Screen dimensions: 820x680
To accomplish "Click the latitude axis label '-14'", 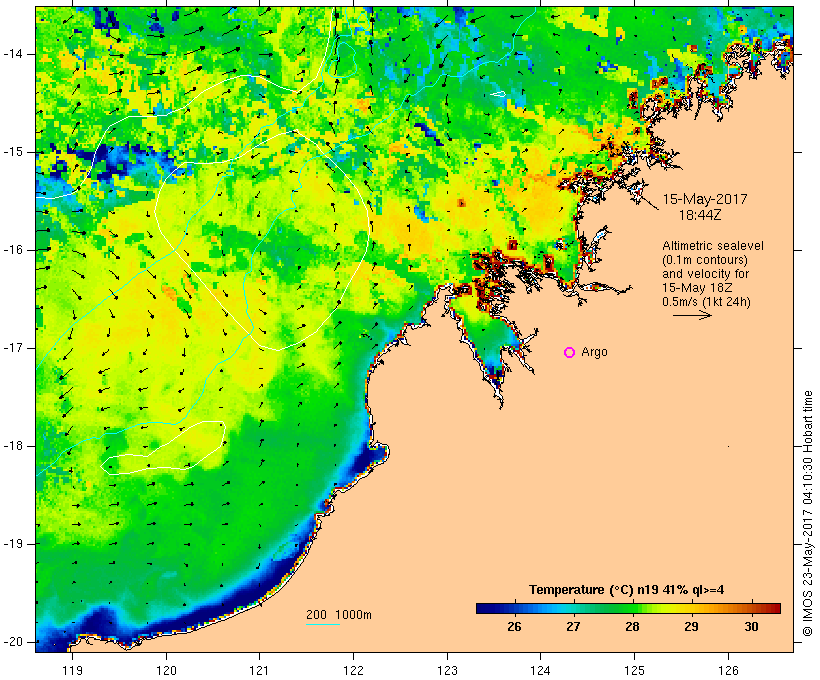I will click(x=13, y=54).
